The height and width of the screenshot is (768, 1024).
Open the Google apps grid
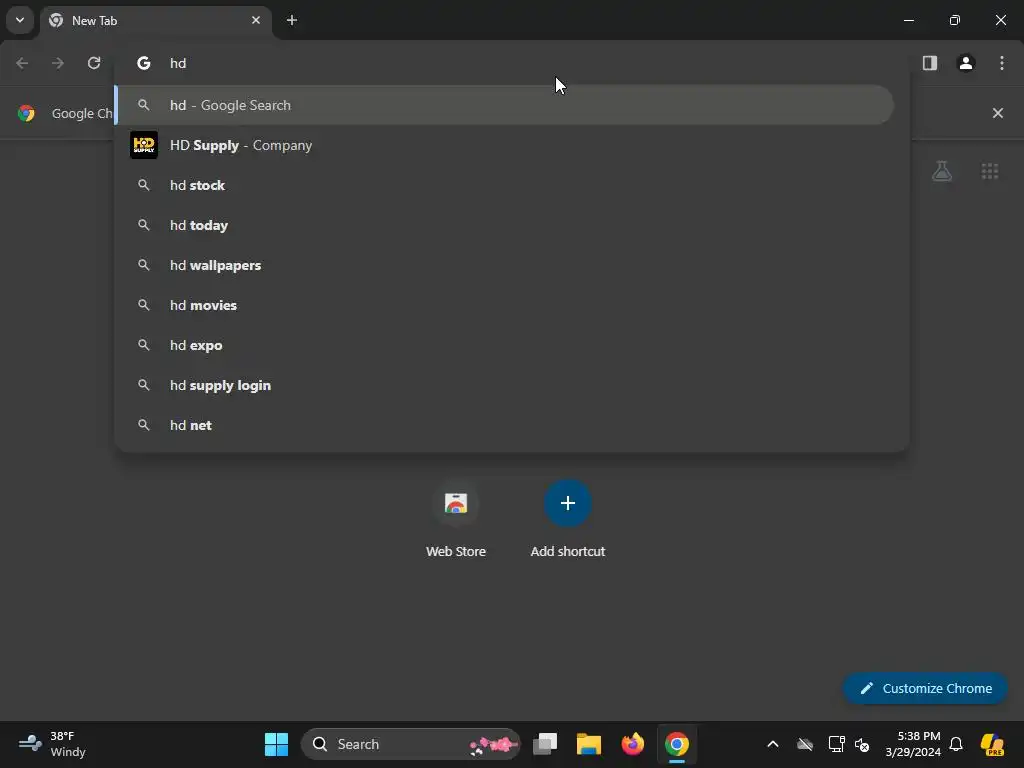990,171
